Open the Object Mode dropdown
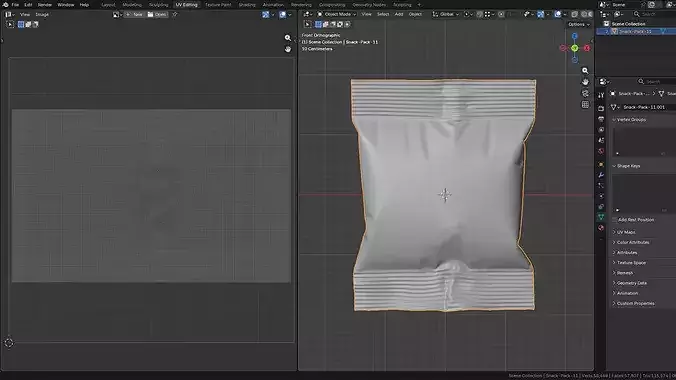The image size is (676, 380). pos(337,14)
